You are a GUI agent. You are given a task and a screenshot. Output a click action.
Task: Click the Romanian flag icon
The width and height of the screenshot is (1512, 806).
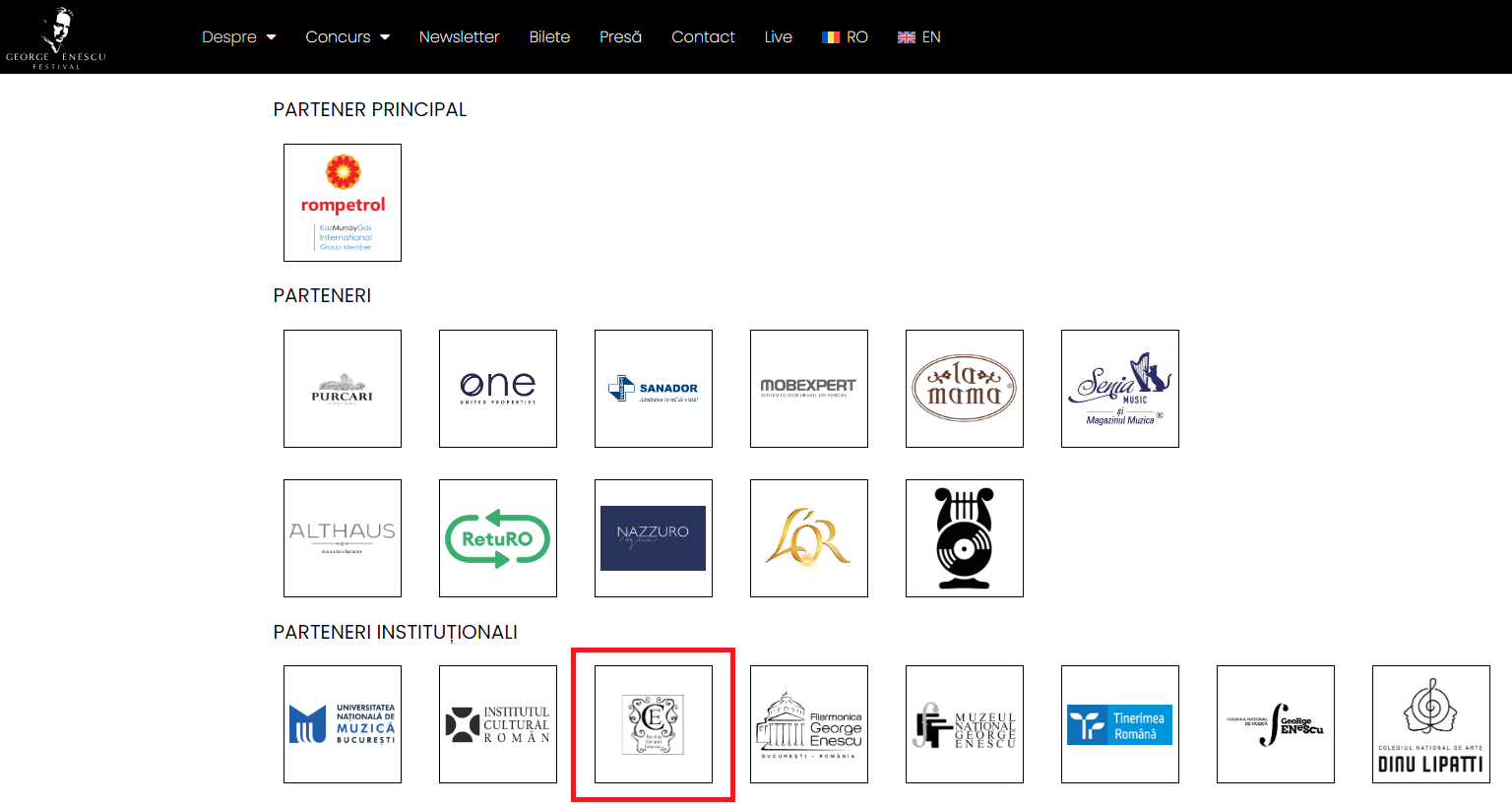pos(831,37)
